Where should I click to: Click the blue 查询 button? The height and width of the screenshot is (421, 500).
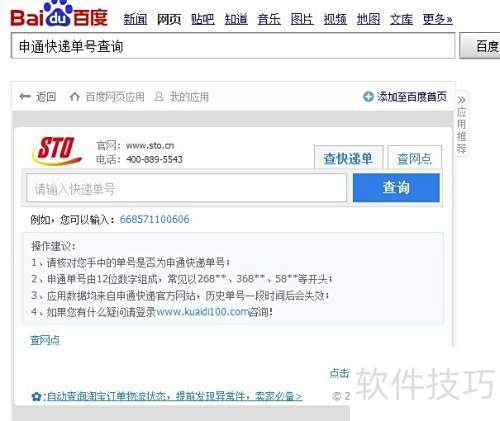click(x=396, y=187)
